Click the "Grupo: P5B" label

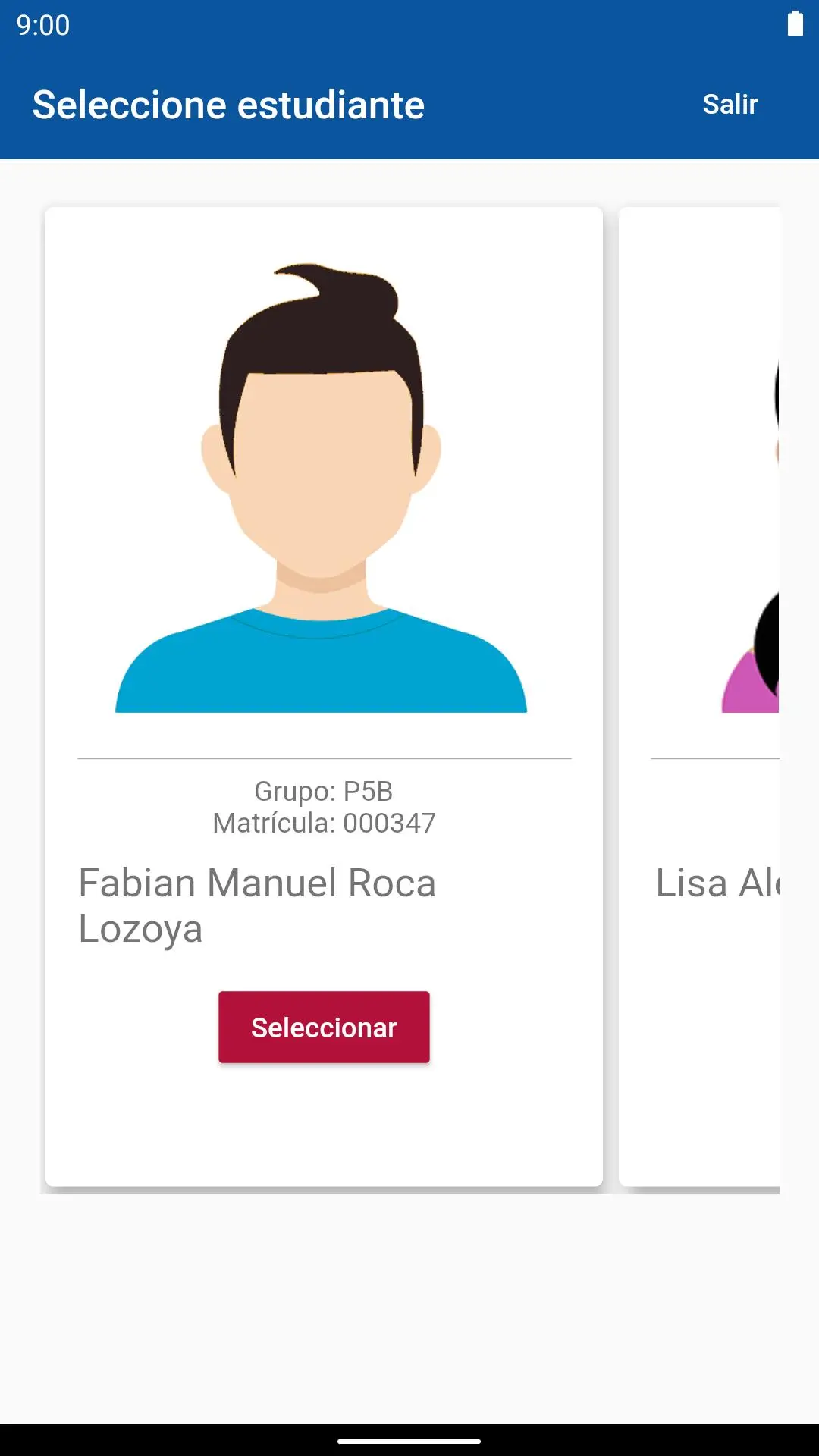pyautogui.click(x=324, y=791)
